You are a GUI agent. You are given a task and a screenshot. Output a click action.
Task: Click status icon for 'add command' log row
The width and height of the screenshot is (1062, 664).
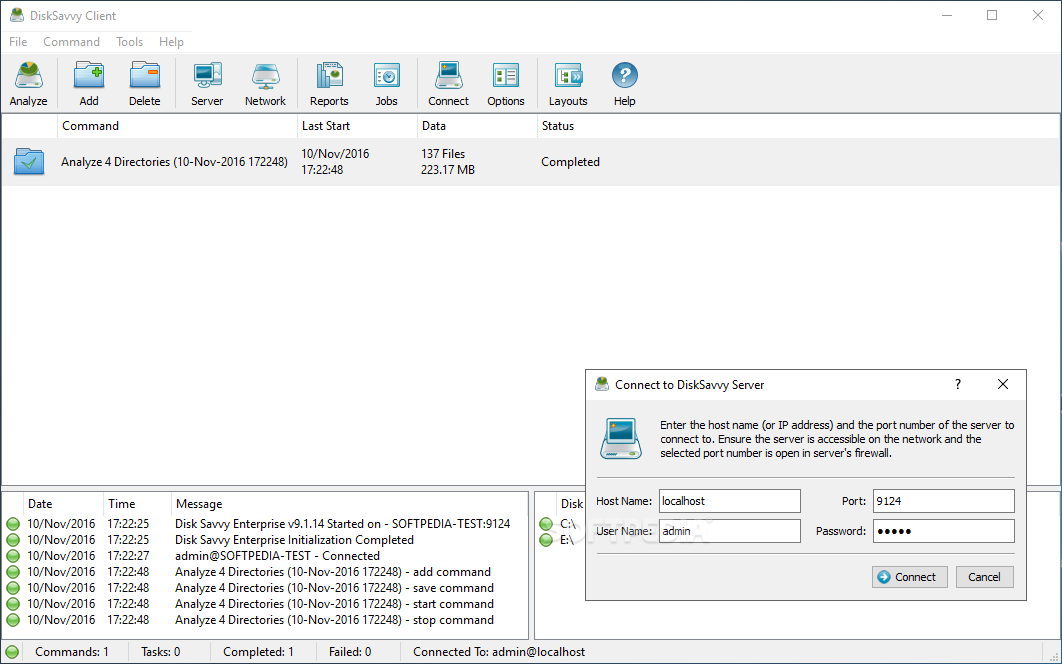click(13, 572)
